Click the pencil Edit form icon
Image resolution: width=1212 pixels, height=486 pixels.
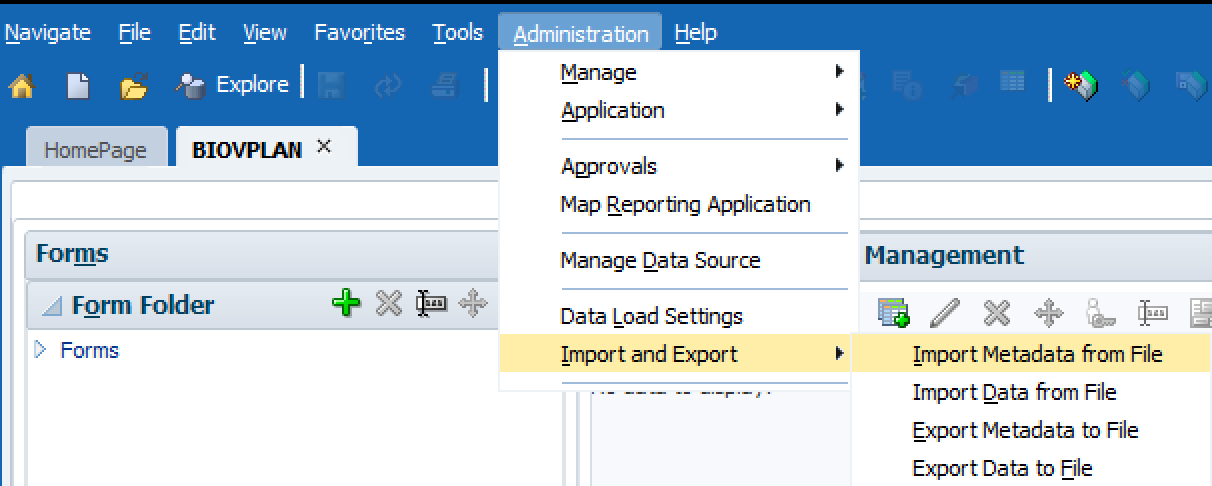(944, 313)
